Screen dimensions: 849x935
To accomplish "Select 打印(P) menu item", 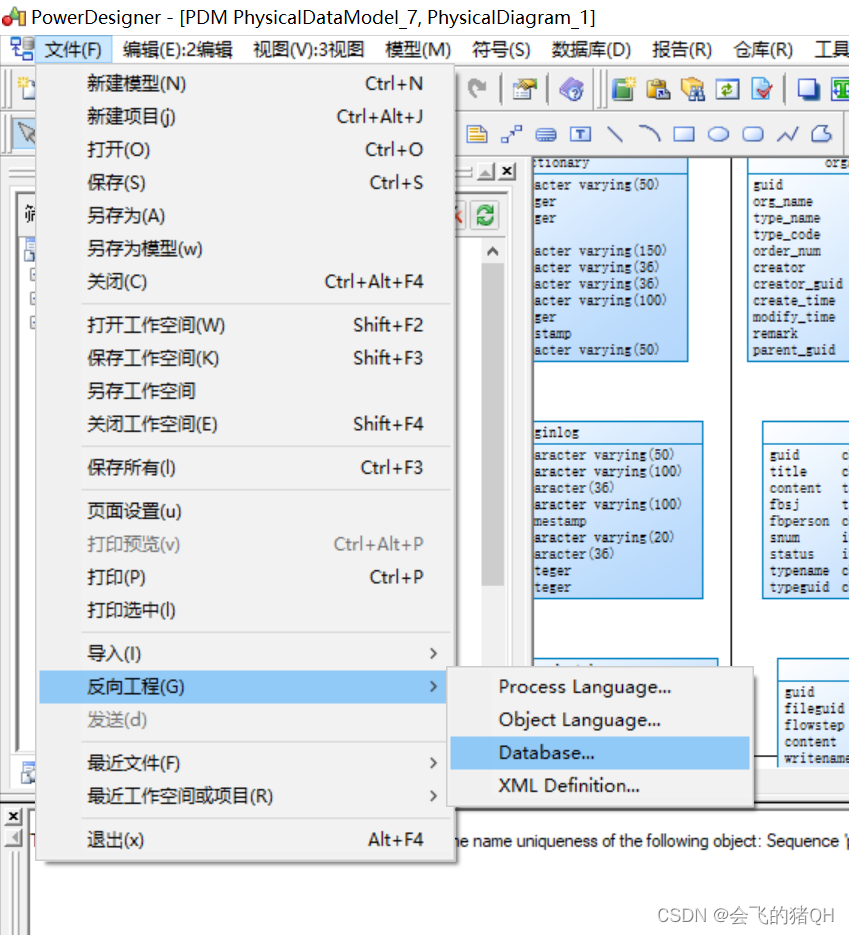I will pos(243,577).
